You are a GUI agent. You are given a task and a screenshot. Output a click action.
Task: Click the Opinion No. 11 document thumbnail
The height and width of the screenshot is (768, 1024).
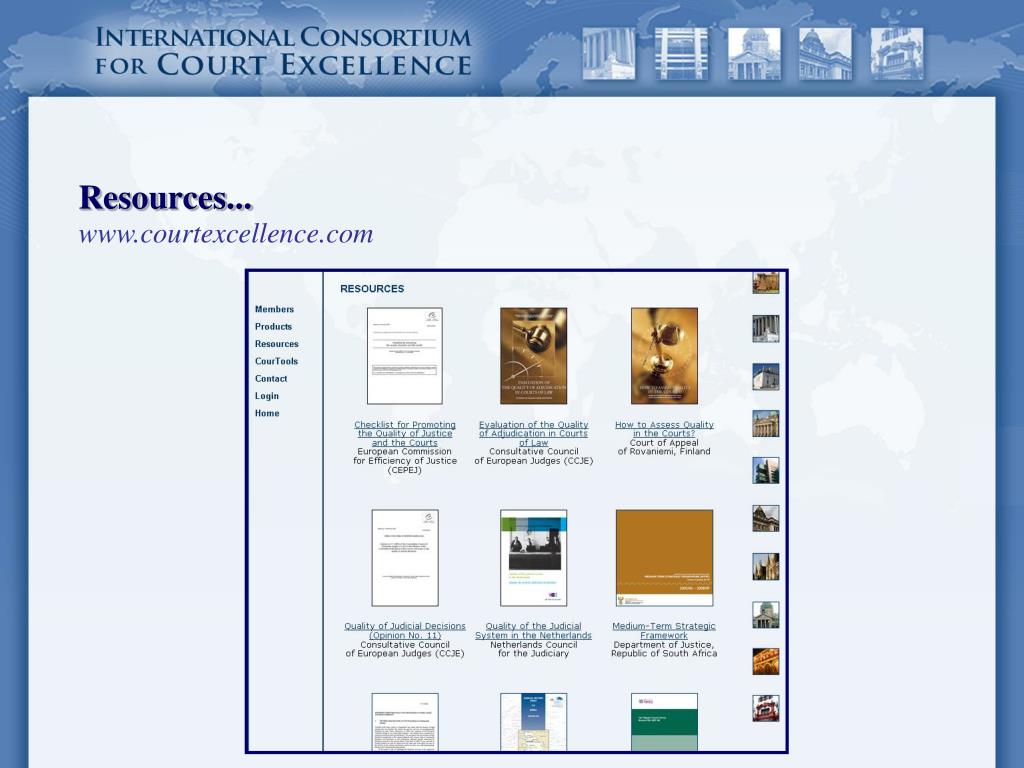(405, 558)
